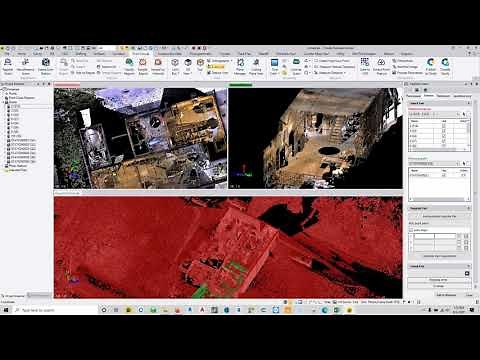Open the second combo box in the right panel

[434, 163]
